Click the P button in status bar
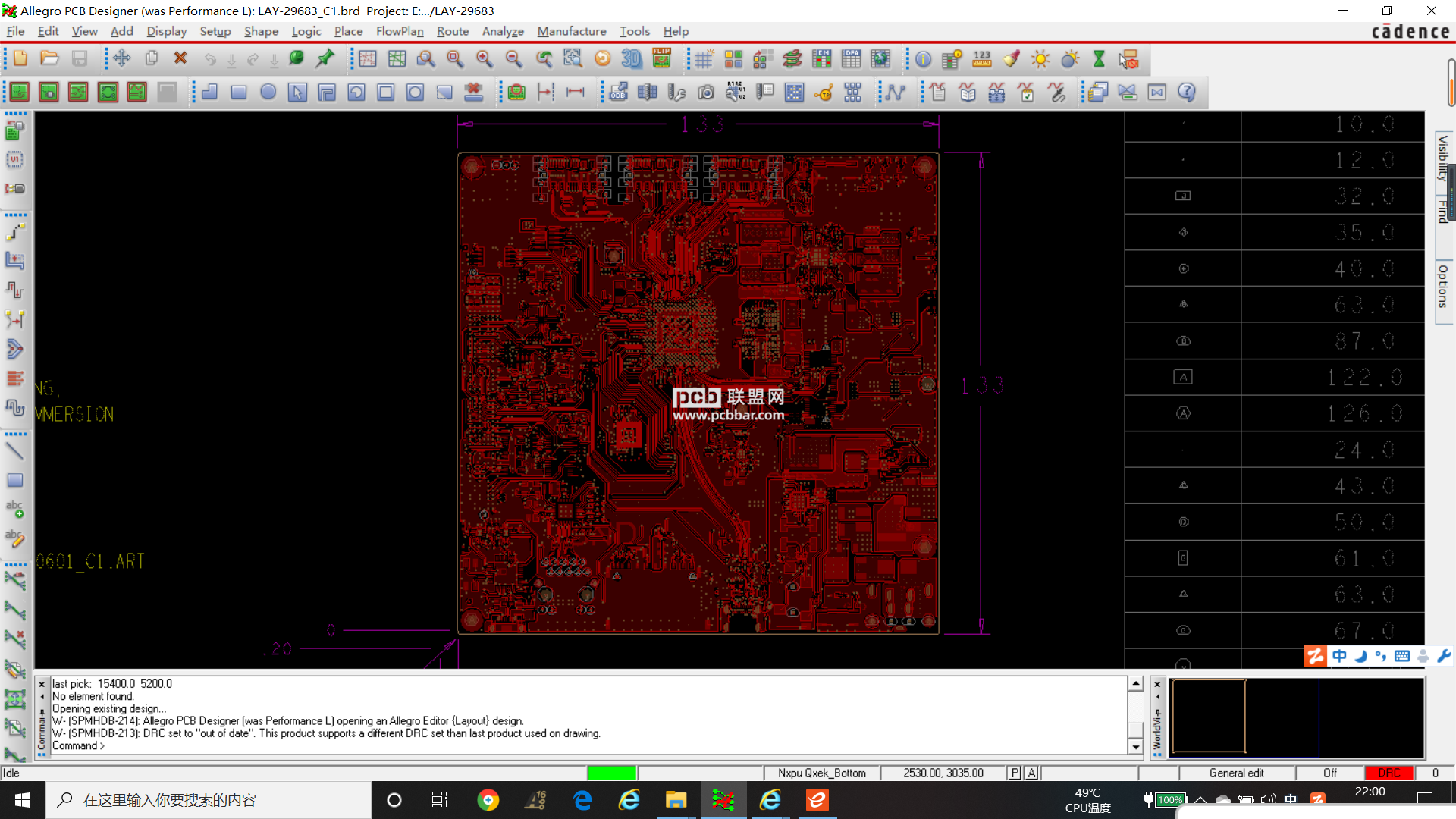Viewport: 1456px width, 819px height. click(x=1015, y=773)
